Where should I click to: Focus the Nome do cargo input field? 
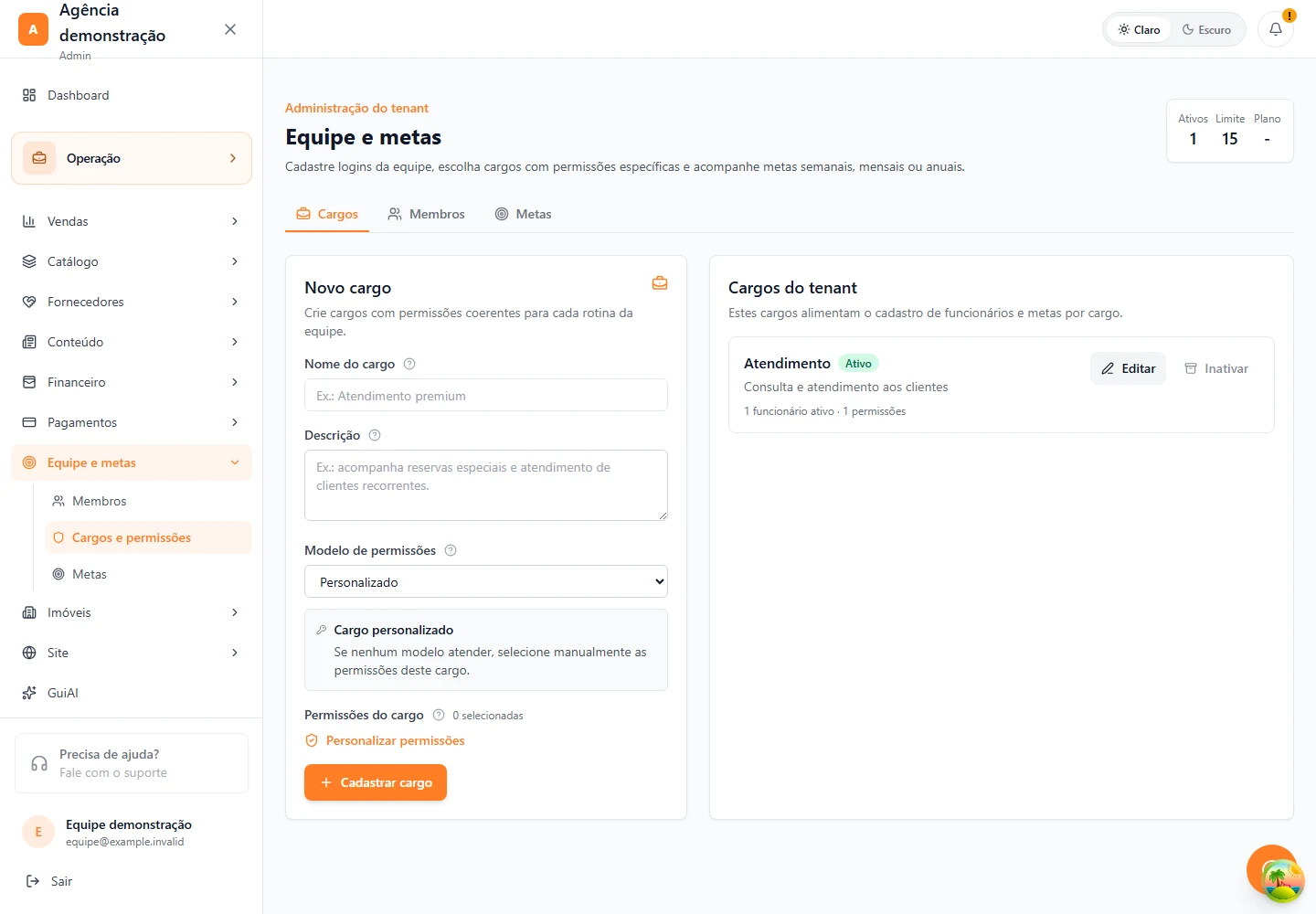click(x=486, y=395)
